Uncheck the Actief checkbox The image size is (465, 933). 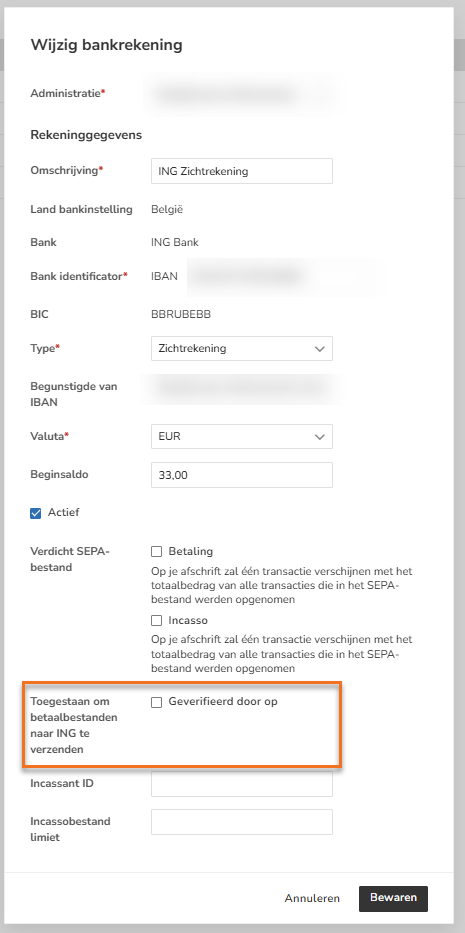point(36,512)
